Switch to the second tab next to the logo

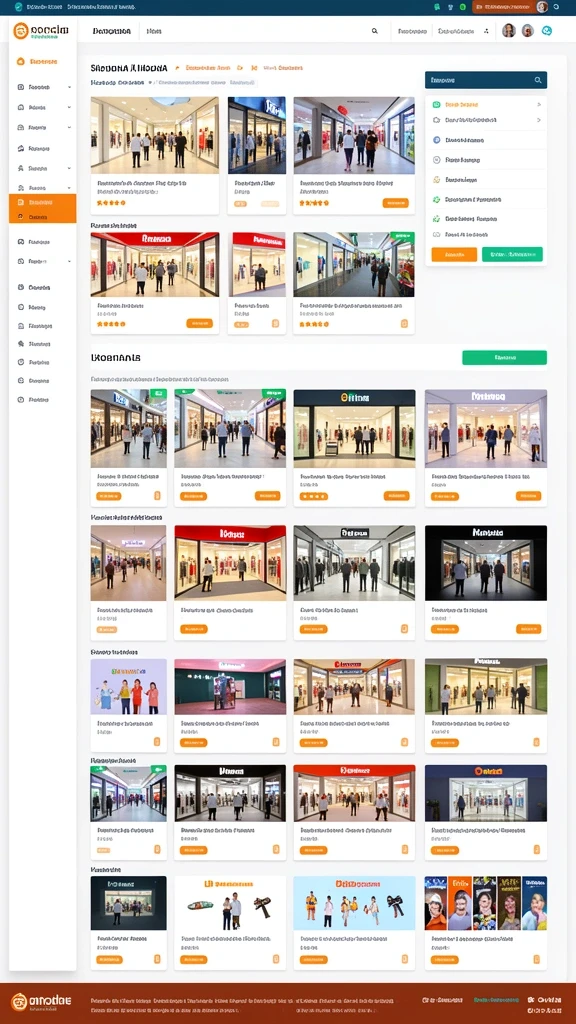point(154,31)
